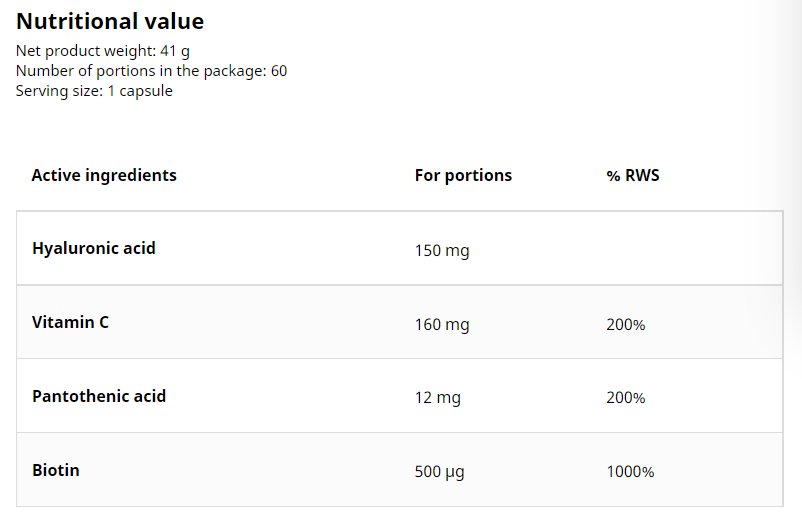Select the Net product weight line
802x522 pixels.
coord(103,51)
